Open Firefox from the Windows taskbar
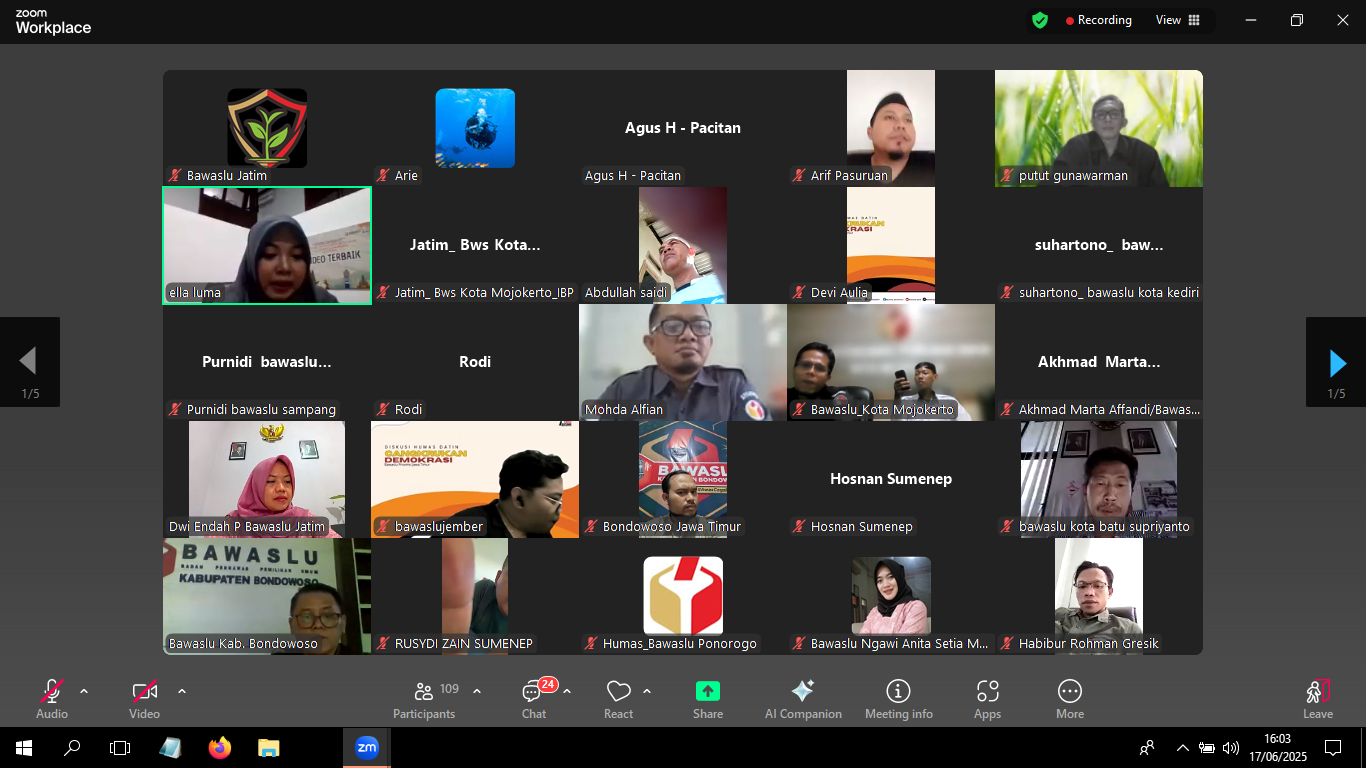Image resolution: width=1366 pixels, height=768 pixels. (219, 747)
